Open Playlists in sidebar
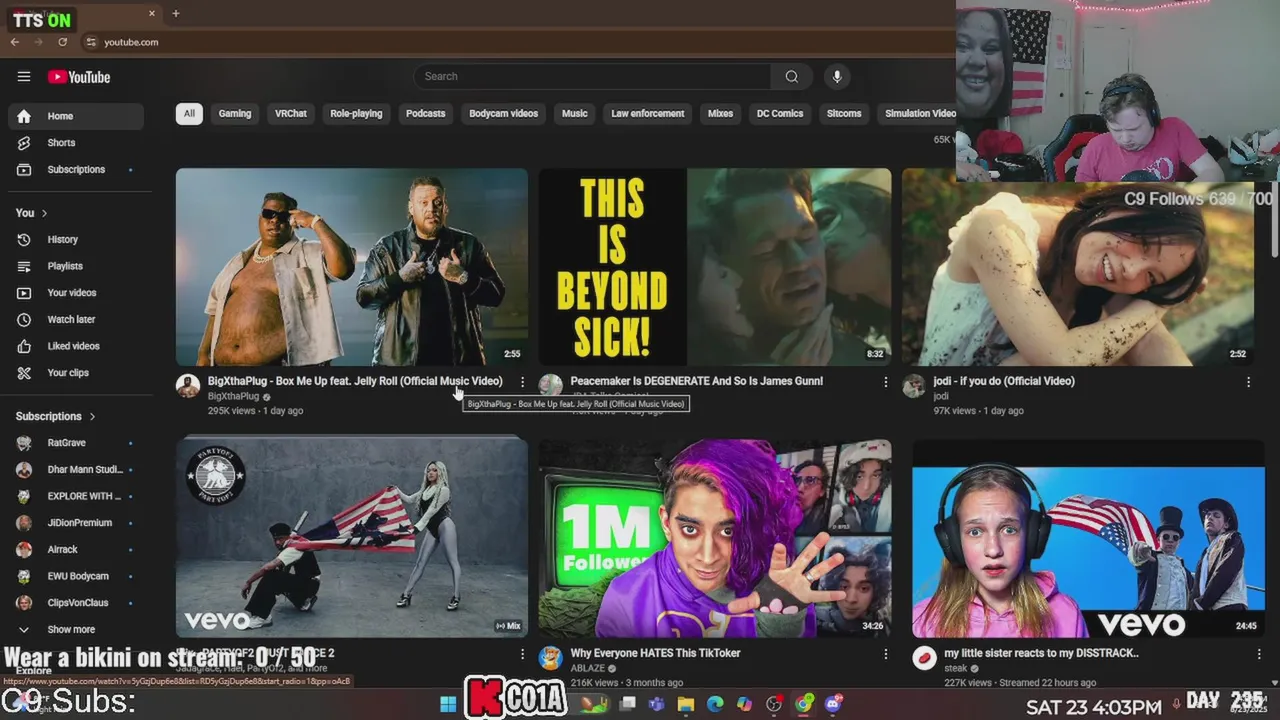The width and height of the screenshot is (1280, 720). pos(76,266)
